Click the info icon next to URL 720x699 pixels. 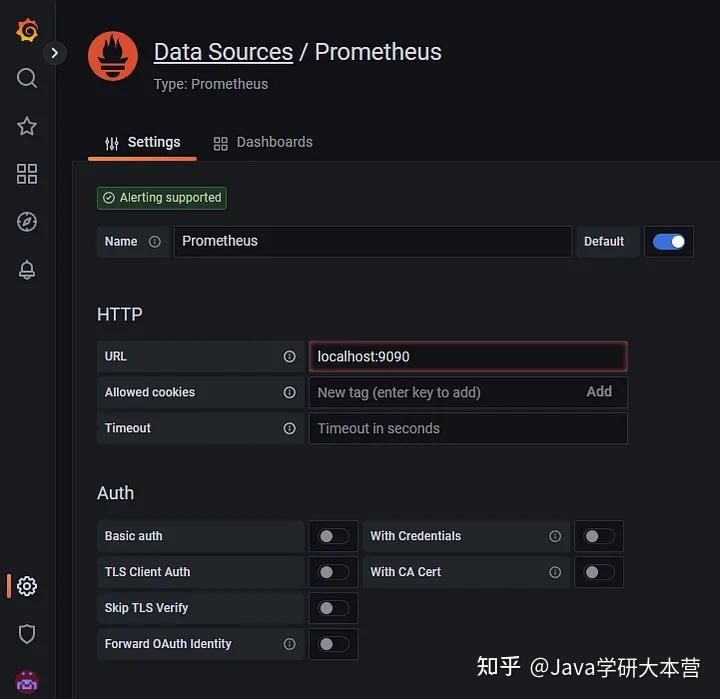(289, 356)
